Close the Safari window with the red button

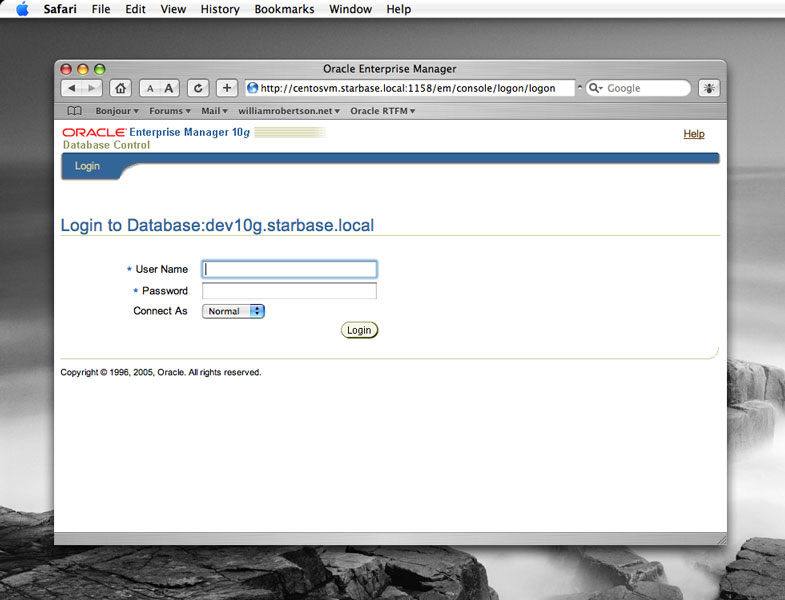coord(66,69)
